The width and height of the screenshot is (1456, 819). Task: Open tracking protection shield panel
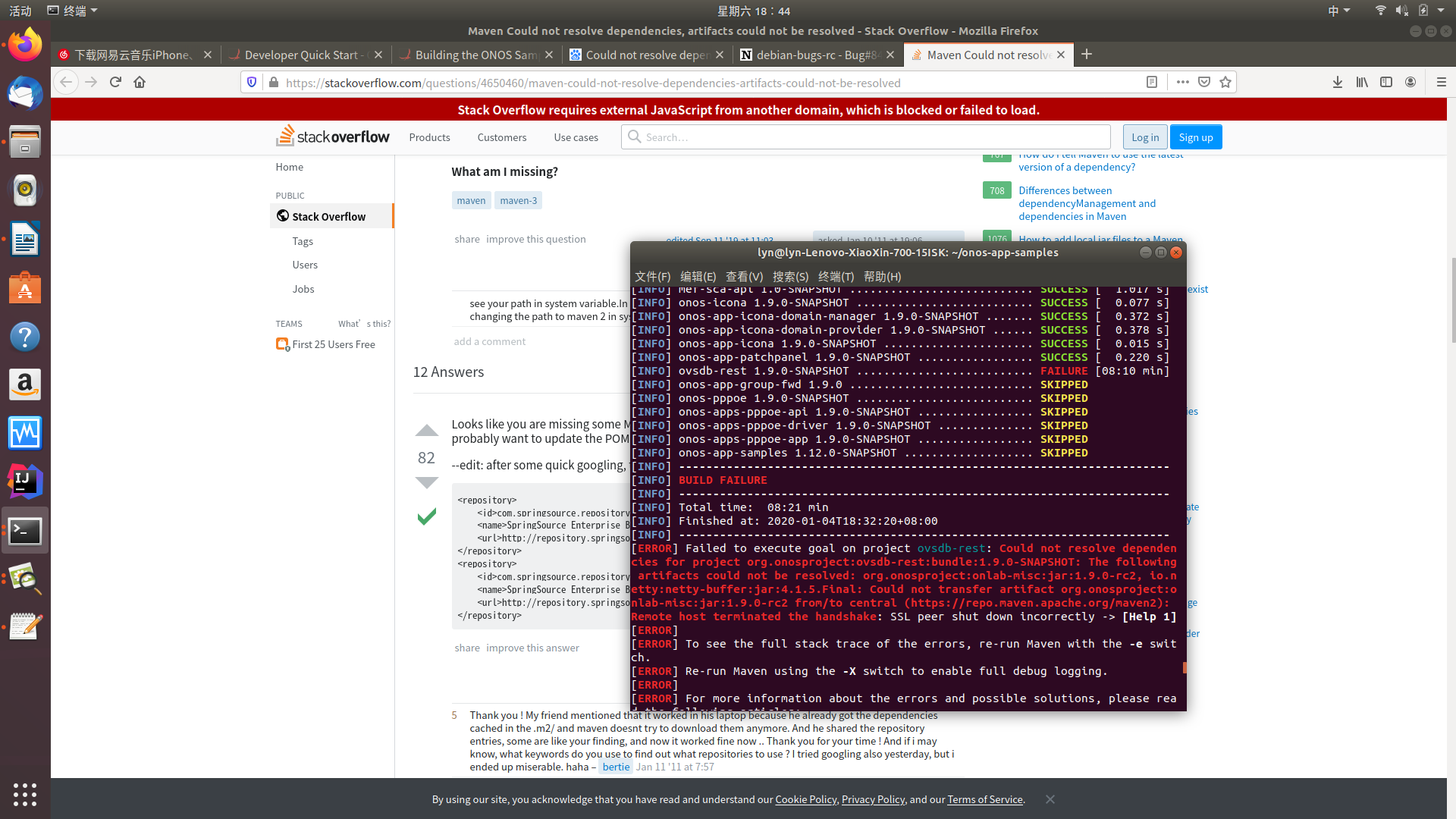tap(253, 82)
